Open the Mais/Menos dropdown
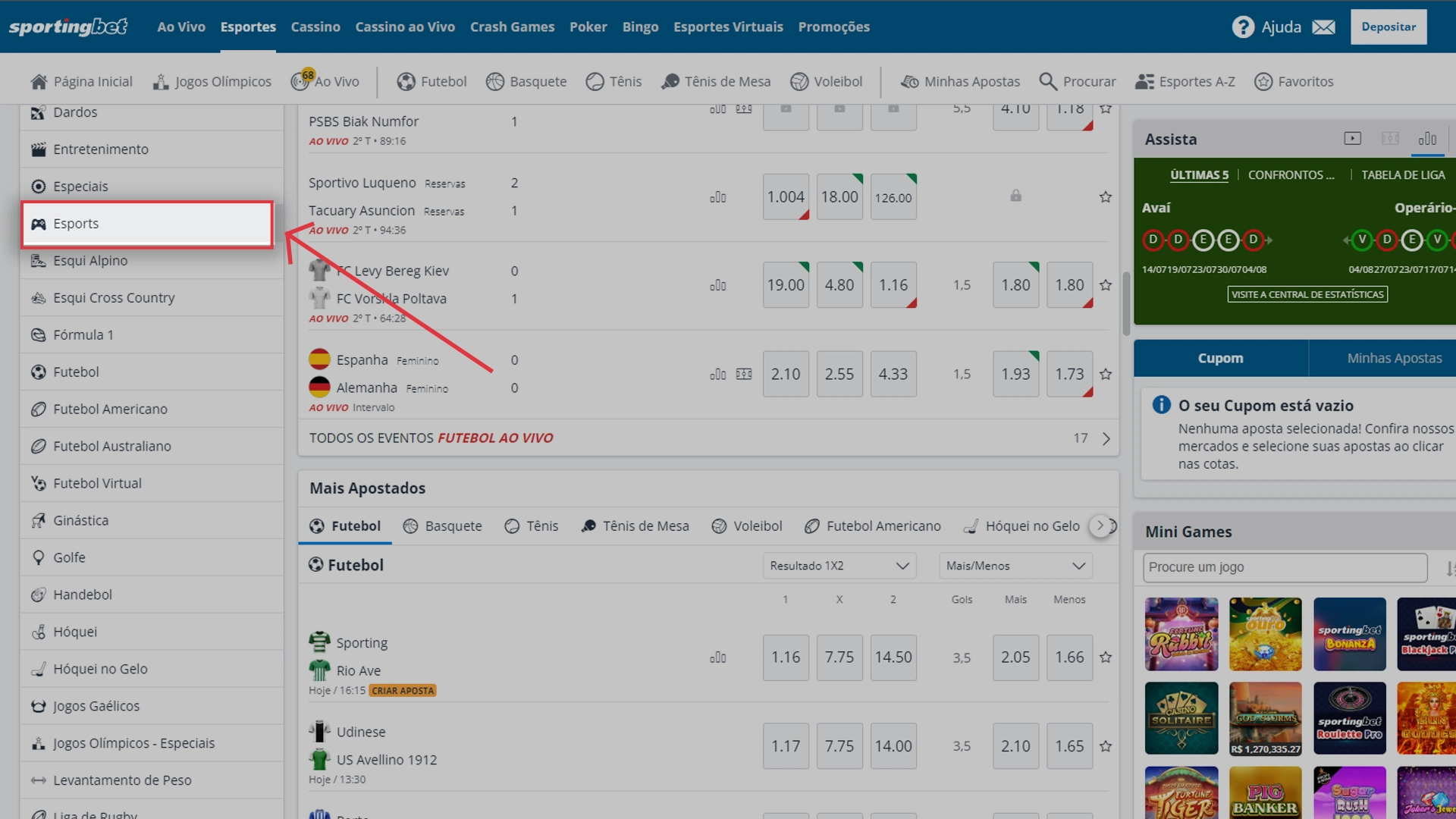 tap(1015, 565)
